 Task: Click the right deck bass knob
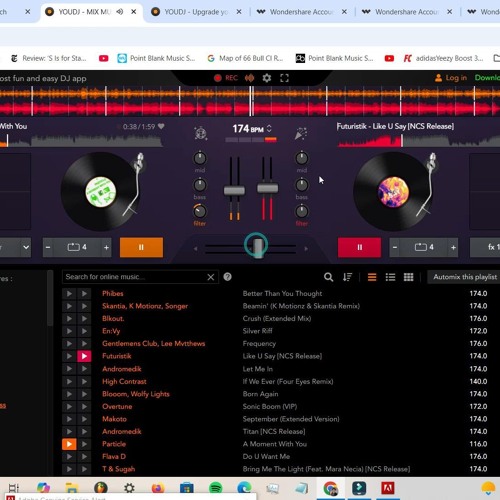[x=302, y=185]
